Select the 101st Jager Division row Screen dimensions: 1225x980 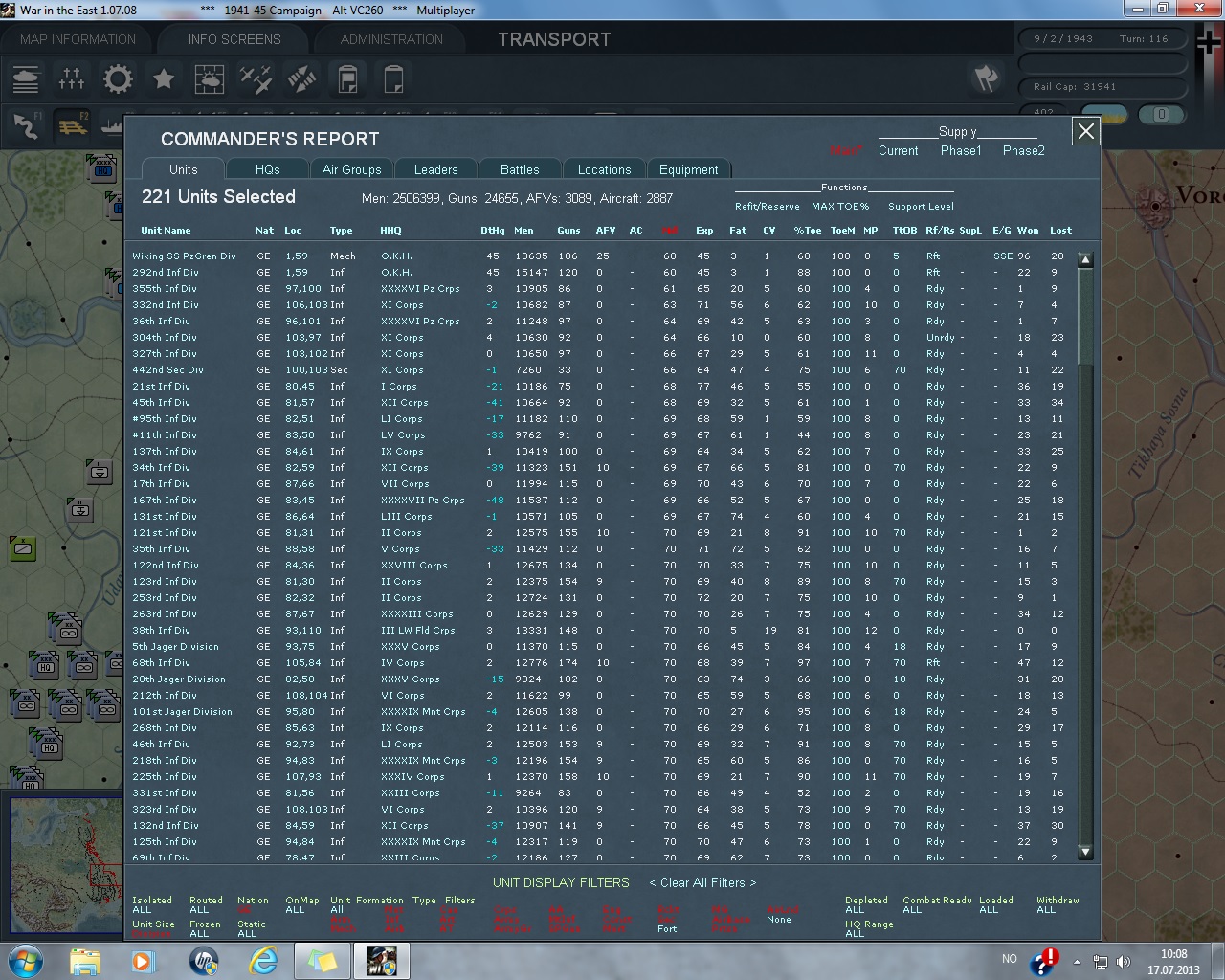pyautogui.click(x=603, y=711)
